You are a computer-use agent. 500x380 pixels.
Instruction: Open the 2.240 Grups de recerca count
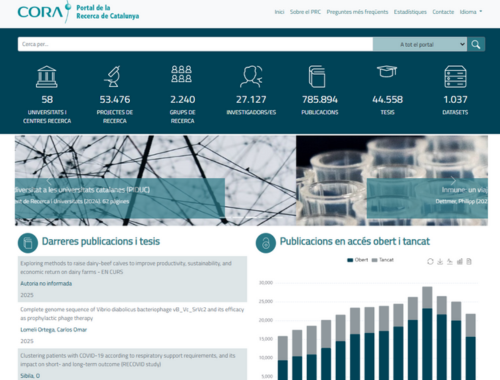pyautogui.click(x=183, y=99)
